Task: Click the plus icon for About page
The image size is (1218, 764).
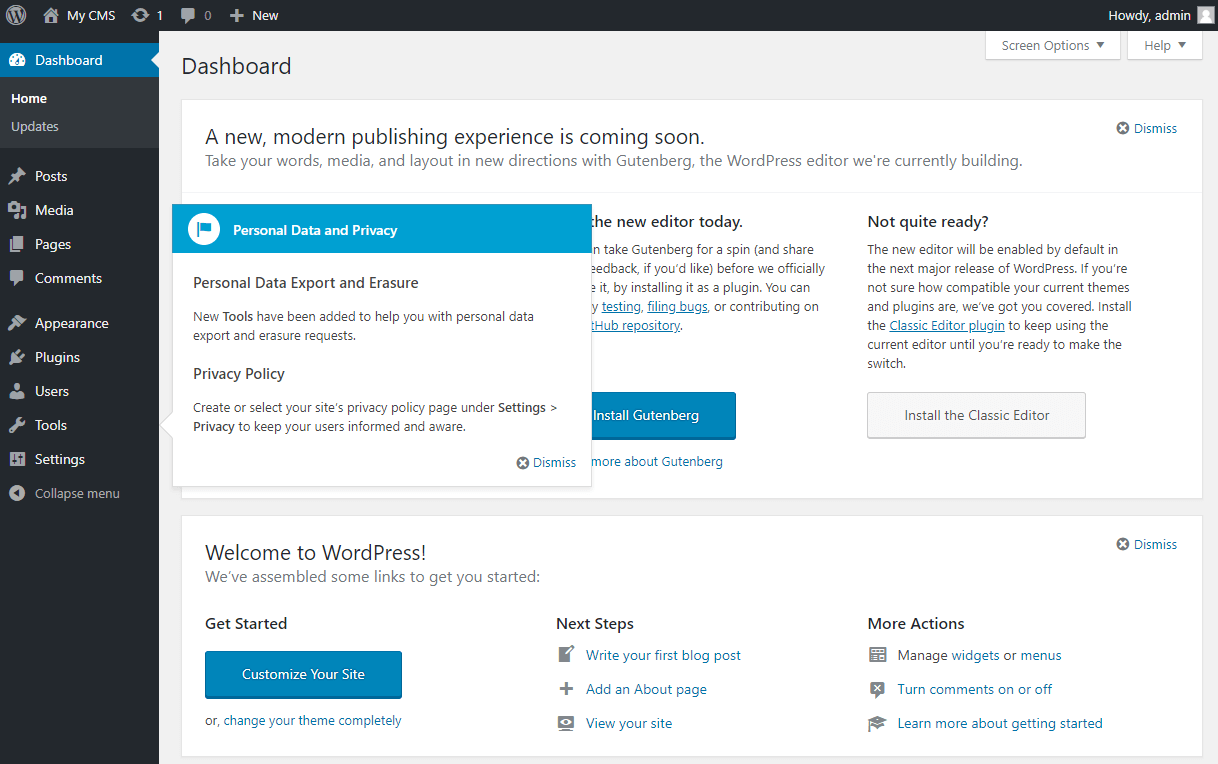Action: click(x=567, y=689)
